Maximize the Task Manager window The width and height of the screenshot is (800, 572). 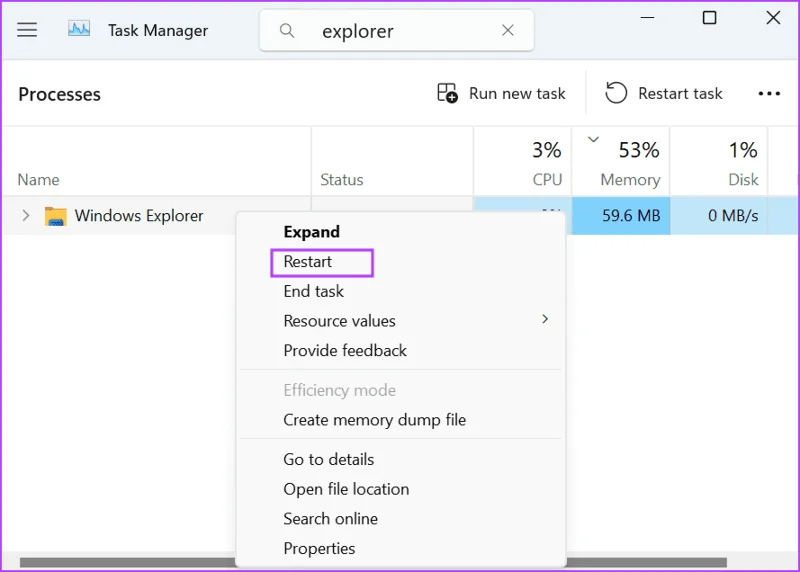click(709, 18)
